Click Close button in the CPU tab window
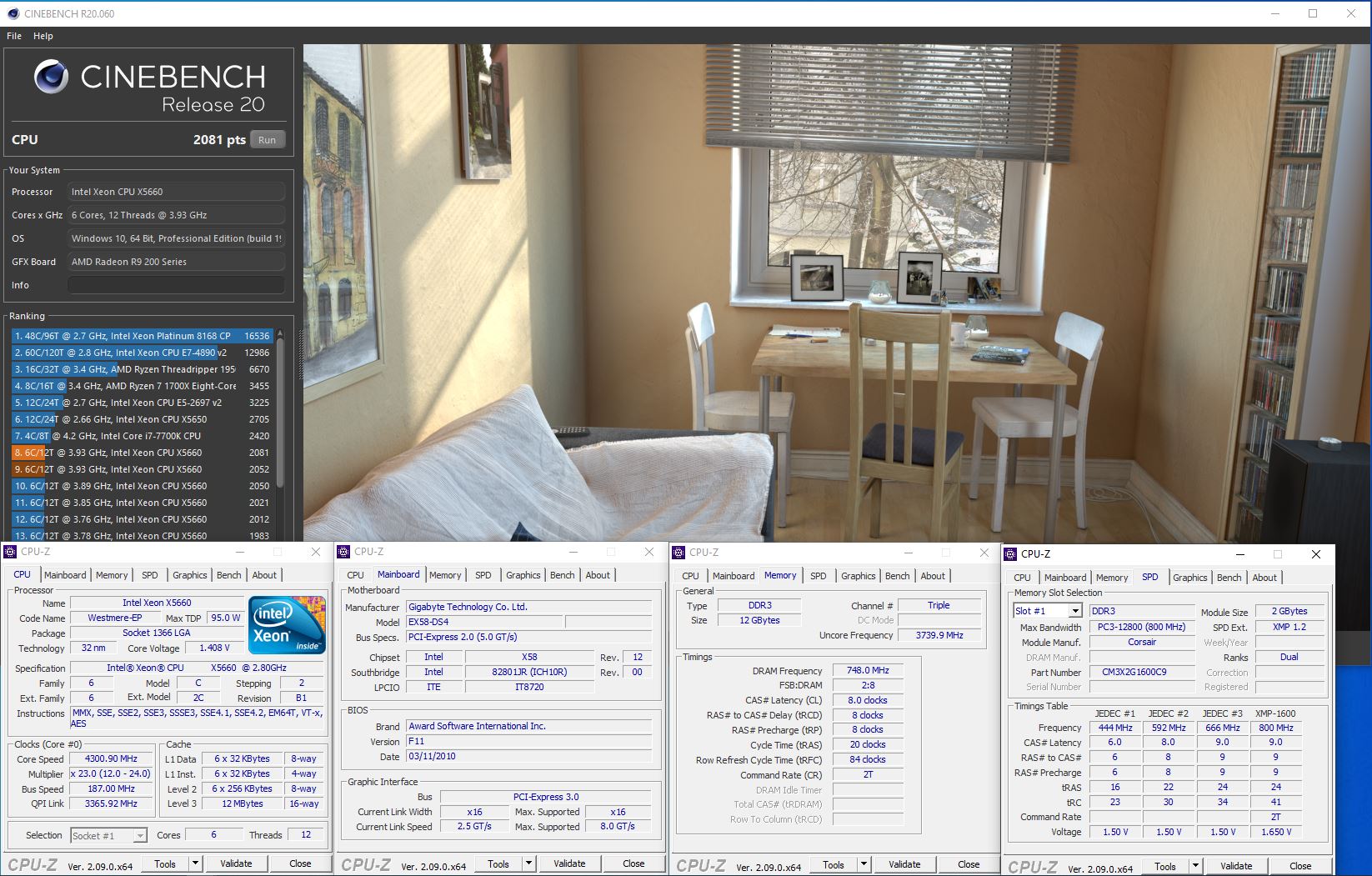This screenshot has height=876, width=1372. (x=300, y=863)
